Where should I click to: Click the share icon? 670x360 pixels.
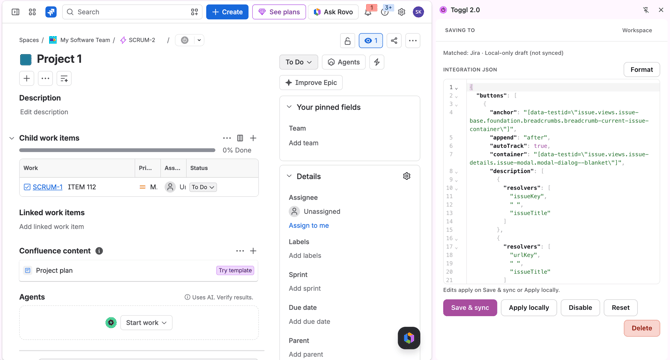[x=394, y=41]
